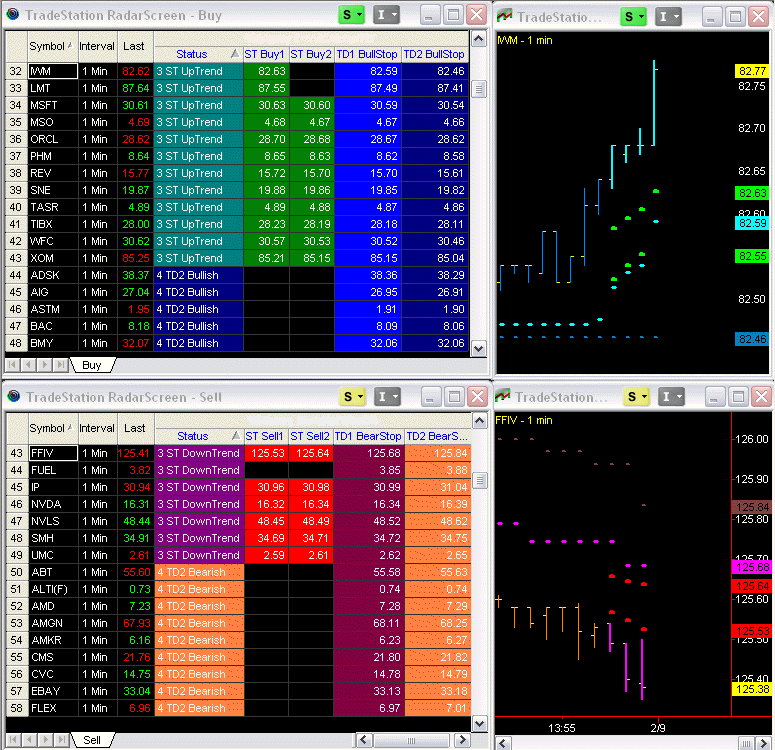775x750 pixels.
Task: Click 4 TD2 Bearish status for AMGN
Action: click(199, 623)
